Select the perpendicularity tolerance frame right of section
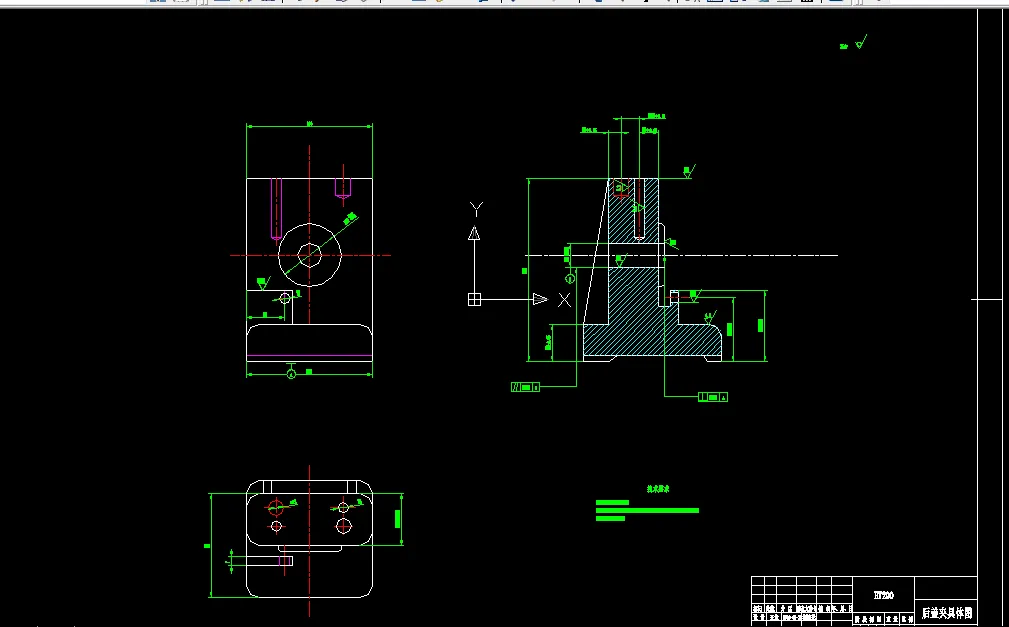This screenshot has width=1009, height=627. [713, 397]
